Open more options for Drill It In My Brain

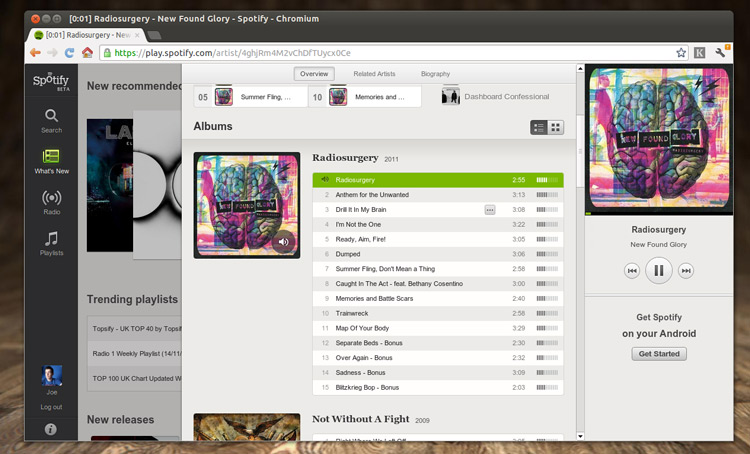coord(490,210)
